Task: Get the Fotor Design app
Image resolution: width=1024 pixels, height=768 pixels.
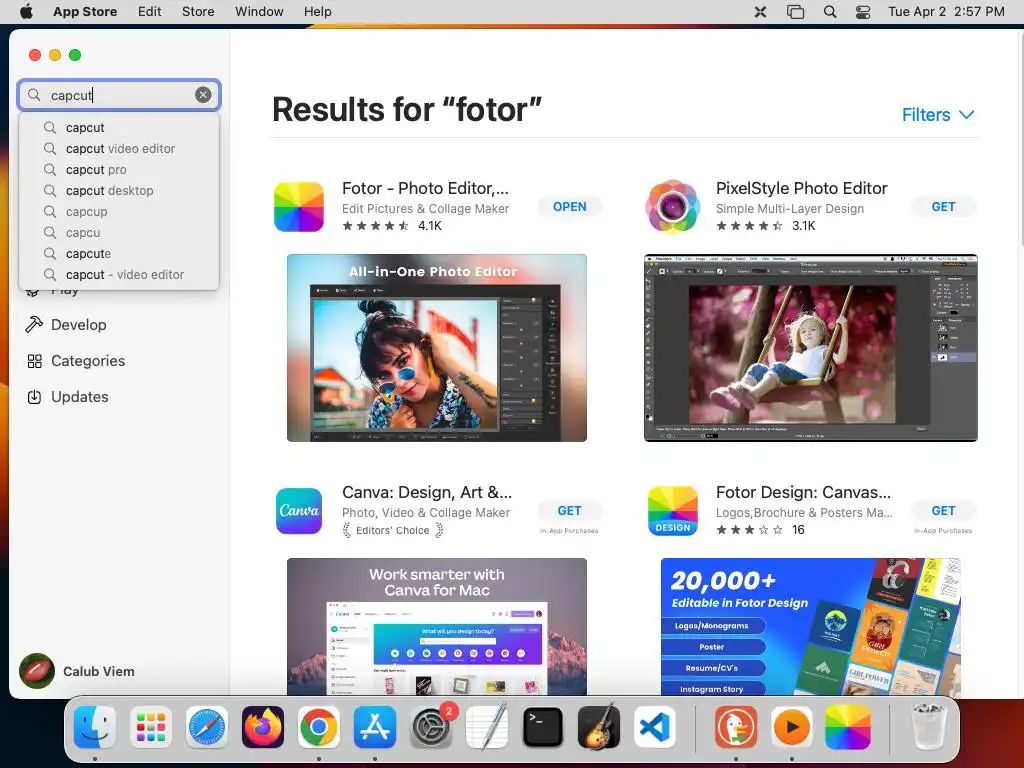Action: point(943,511)
